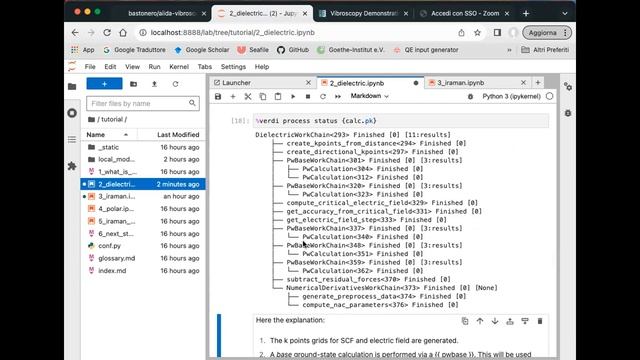Delete the cell trash icon
640x360 pixels.
coord(540,321)
